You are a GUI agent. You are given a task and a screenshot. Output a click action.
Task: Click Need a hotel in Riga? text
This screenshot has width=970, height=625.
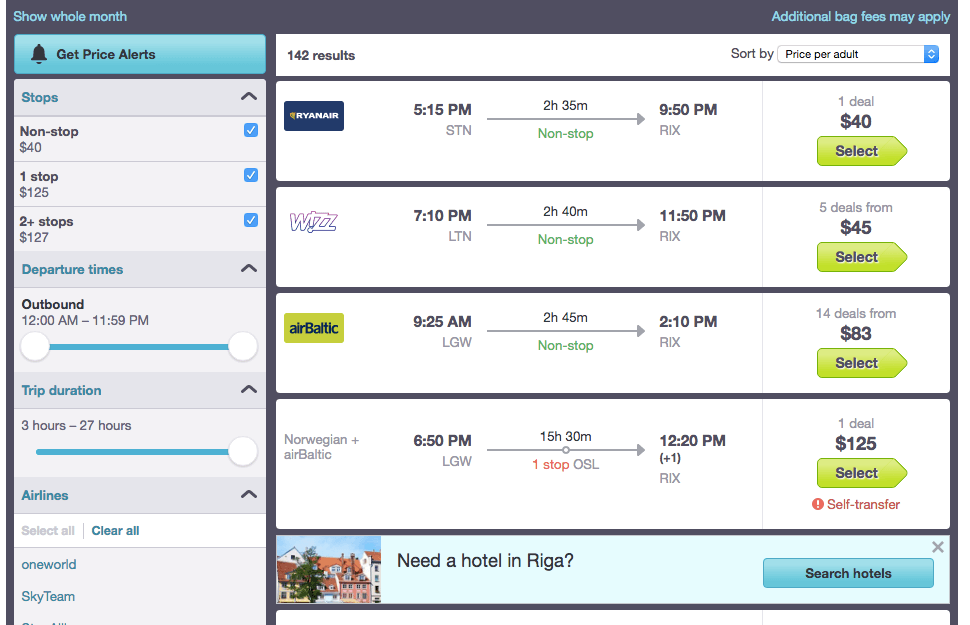[485, 561]
